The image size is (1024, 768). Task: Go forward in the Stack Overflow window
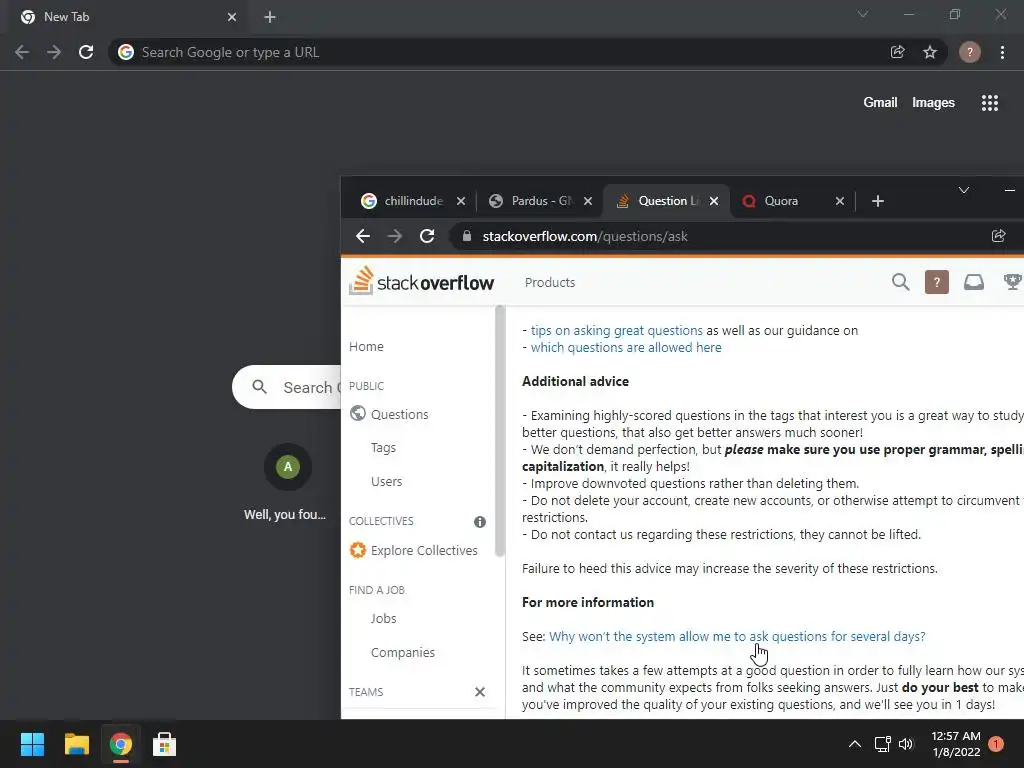pos(394,236)
